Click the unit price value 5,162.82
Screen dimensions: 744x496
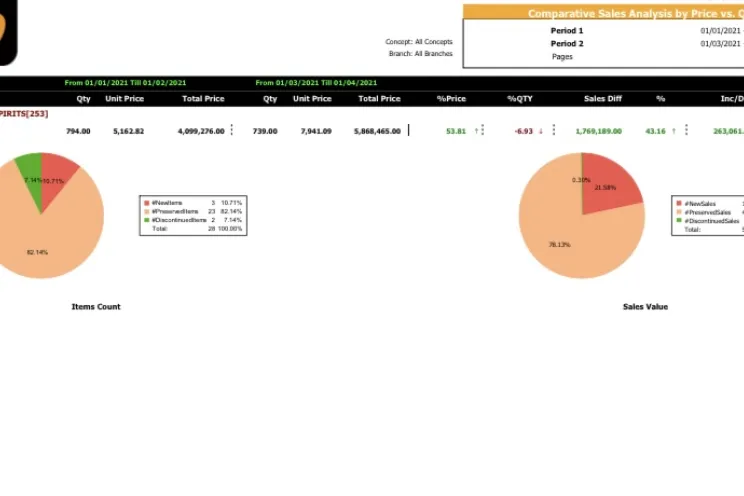click(128, 131)
